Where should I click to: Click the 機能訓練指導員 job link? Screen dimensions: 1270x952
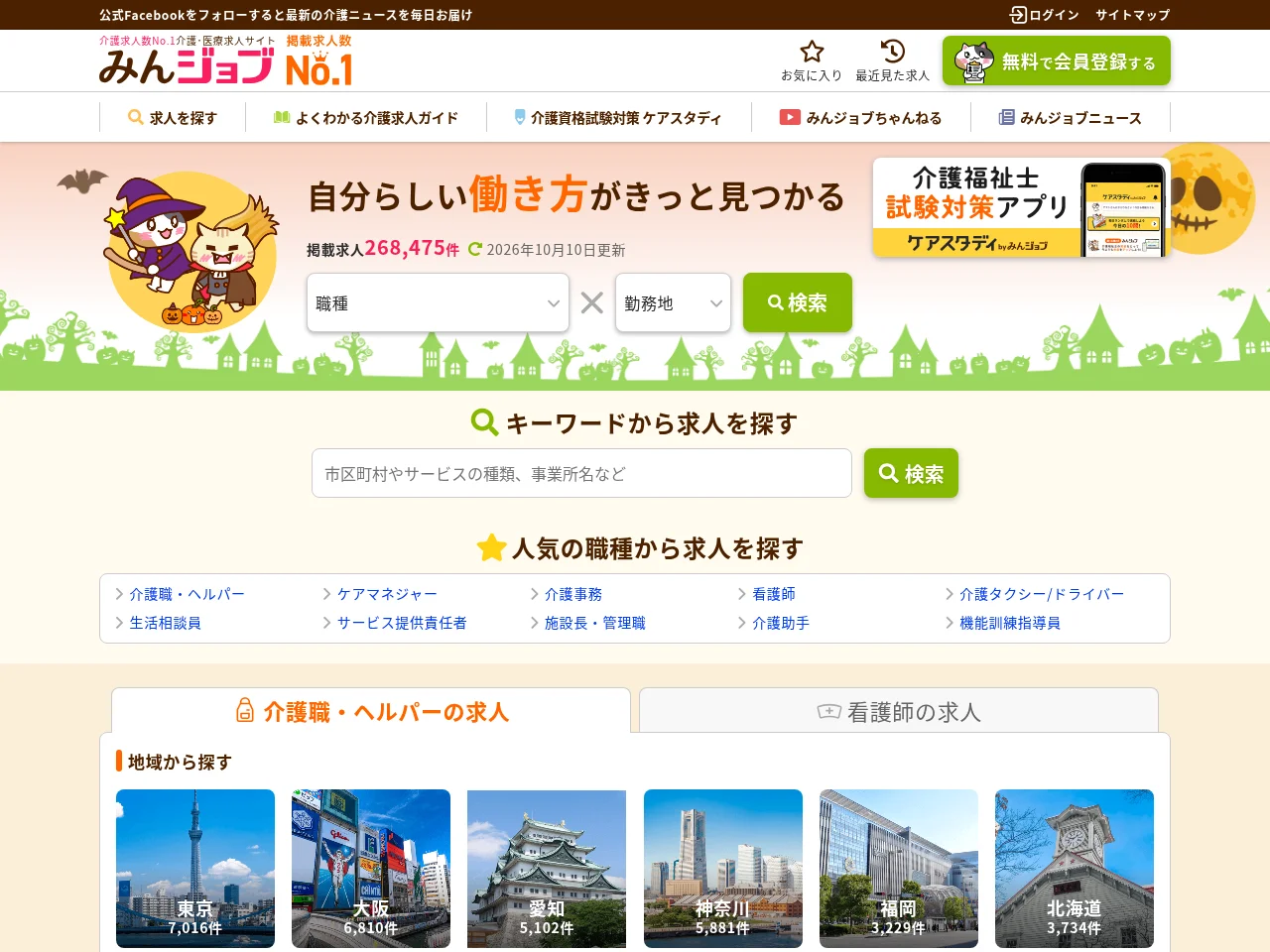tap(1009, 623)
